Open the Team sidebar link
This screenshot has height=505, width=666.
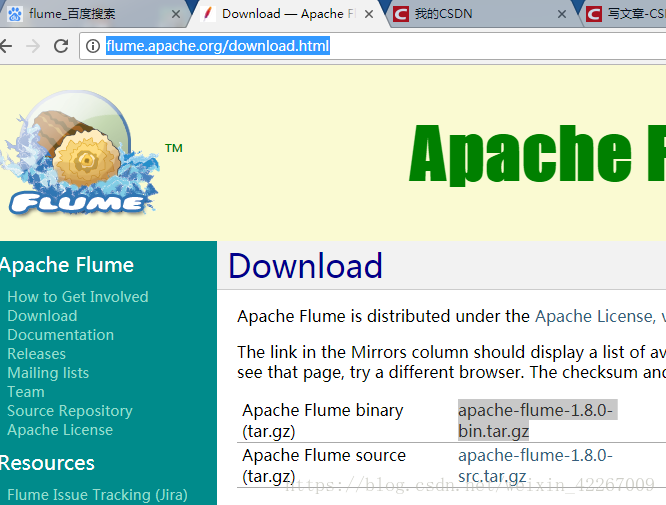[25, 392]
